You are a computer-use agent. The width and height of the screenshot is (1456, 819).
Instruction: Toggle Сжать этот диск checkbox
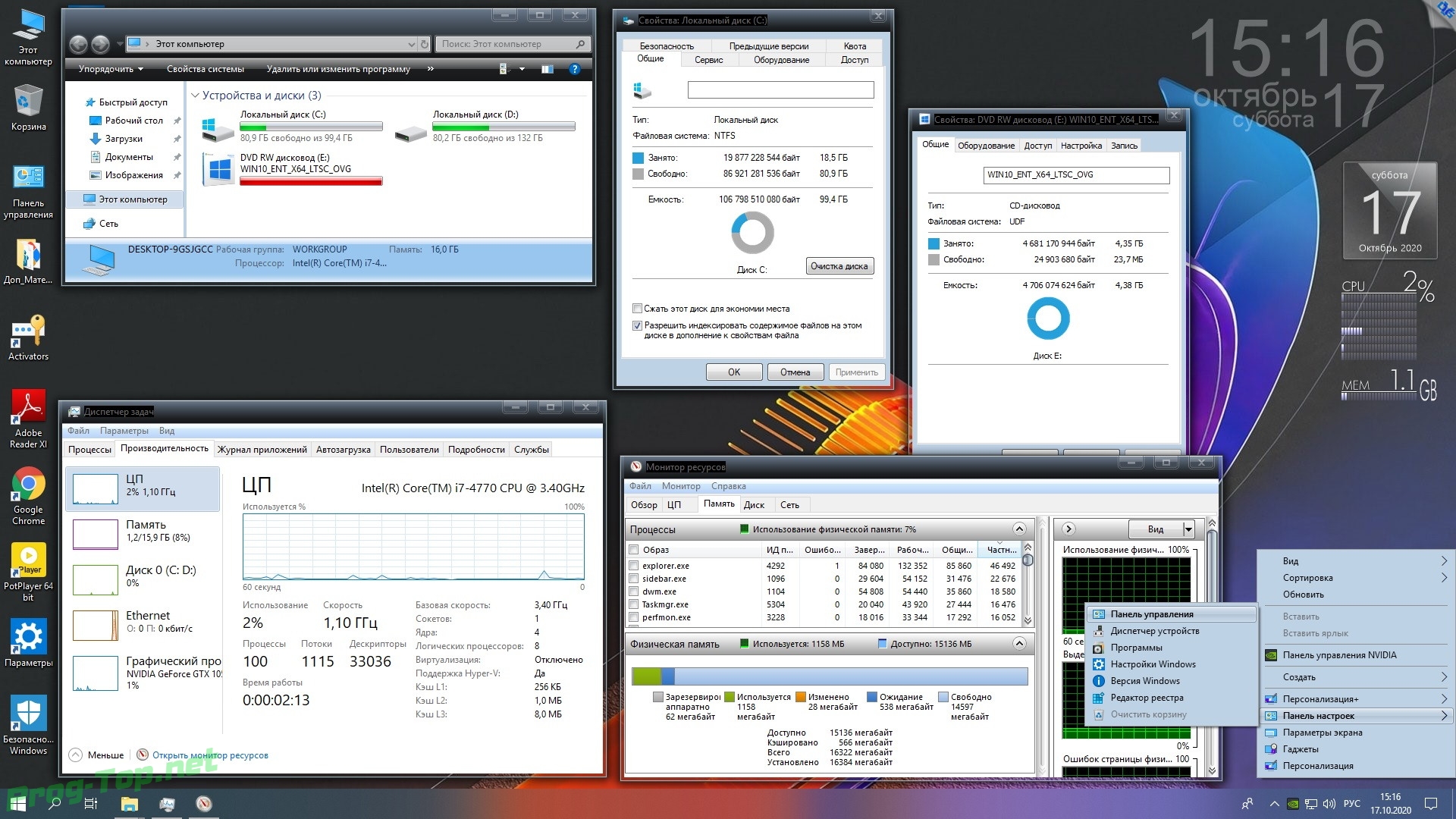(x=636, y=308)
